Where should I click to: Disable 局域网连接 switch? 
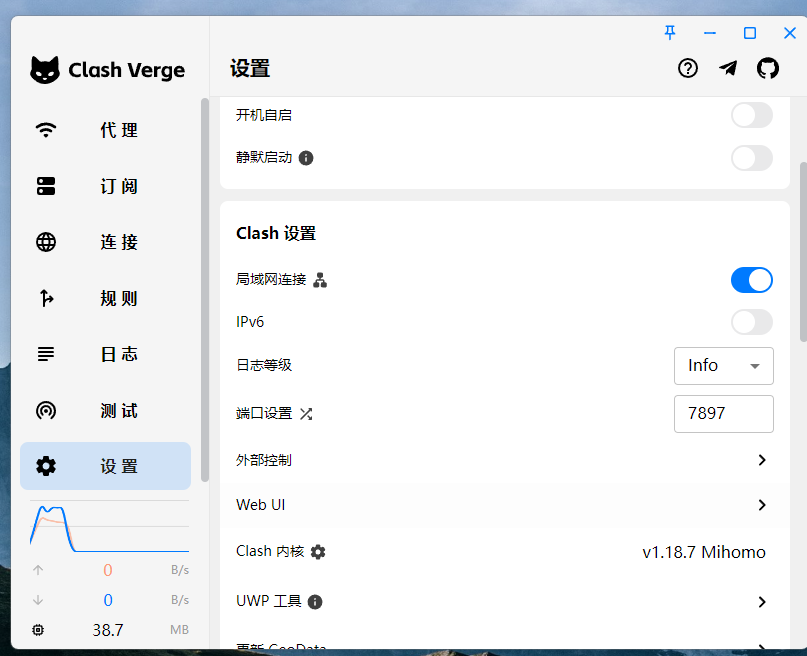coord(751,280)
